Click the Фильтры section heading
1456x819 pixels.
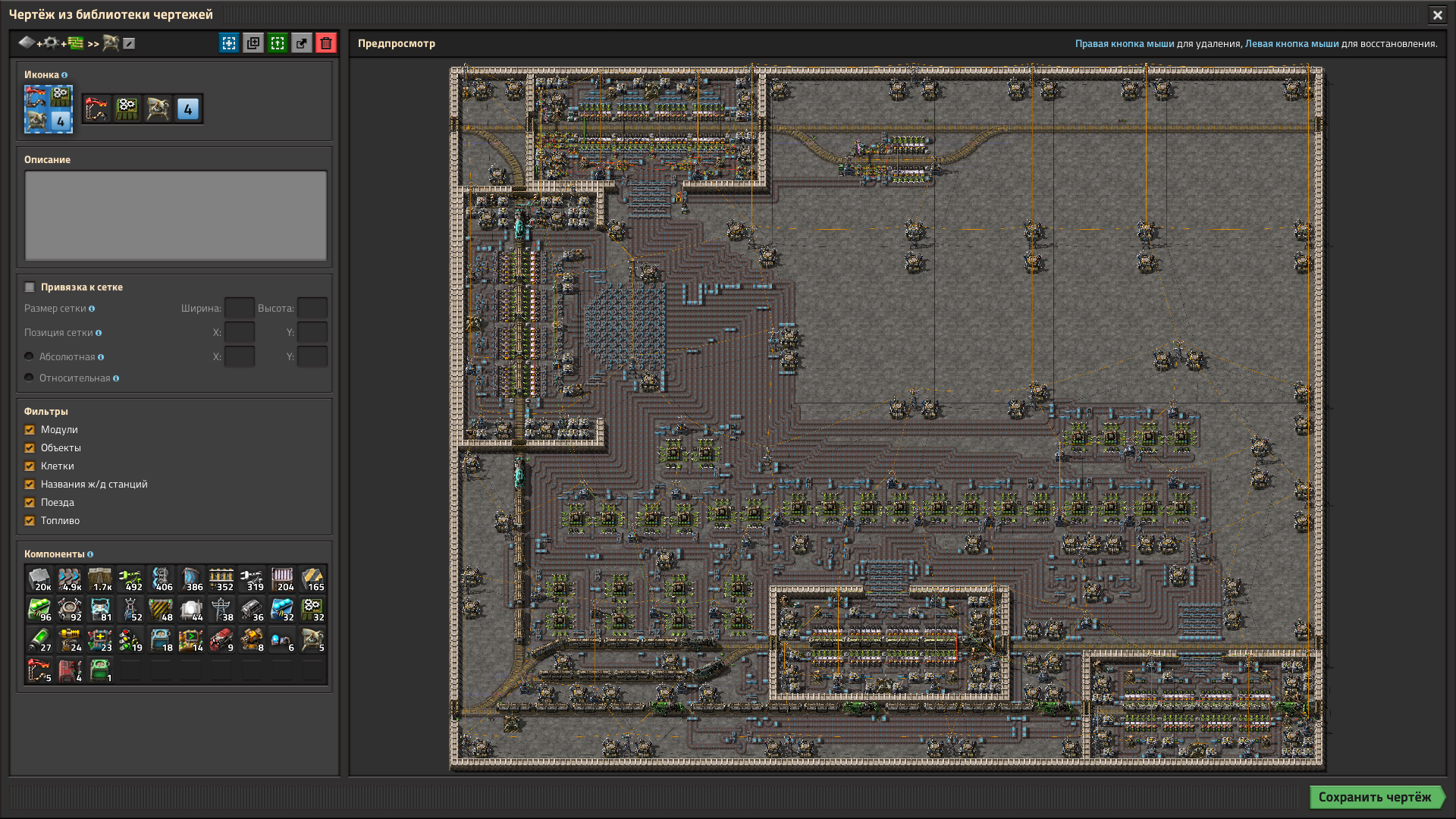[46, 411]
